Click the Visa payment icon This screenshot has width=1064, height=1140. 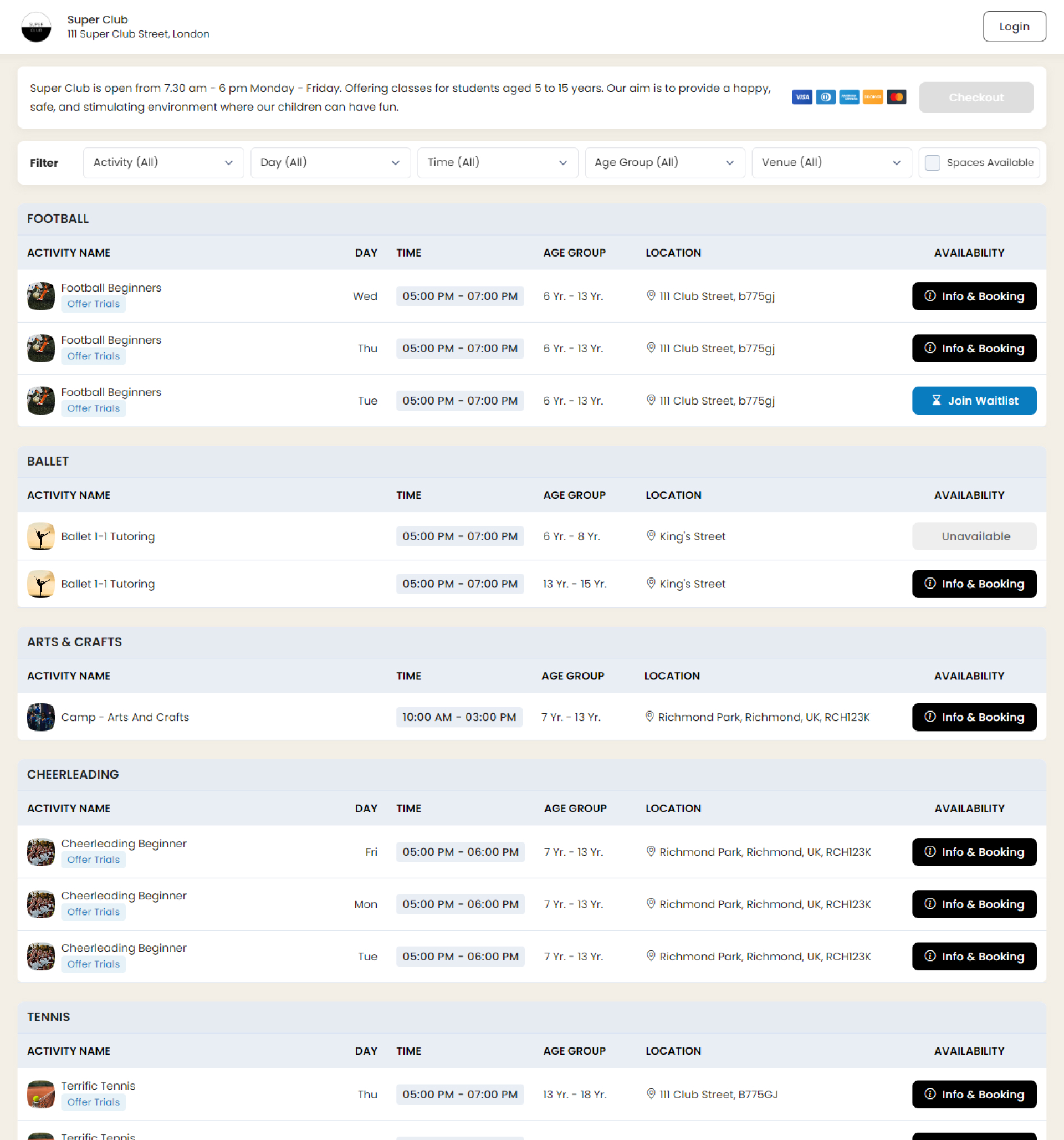click(802, 97)
